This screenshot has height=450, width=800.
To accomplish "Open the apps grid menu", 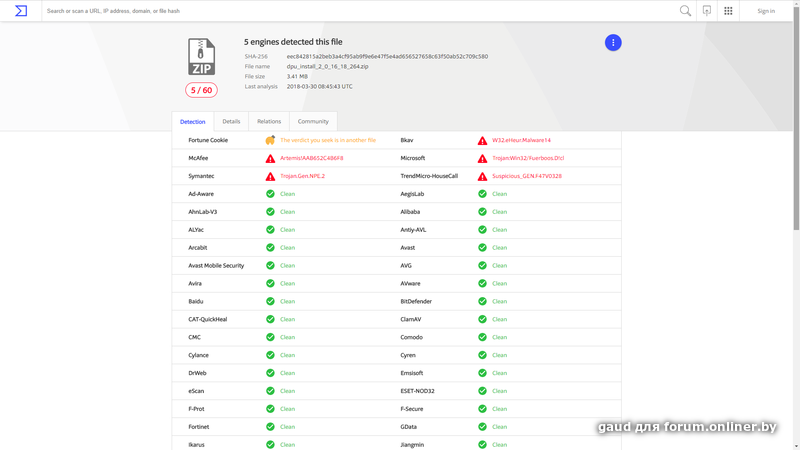I will click(728, 11).
